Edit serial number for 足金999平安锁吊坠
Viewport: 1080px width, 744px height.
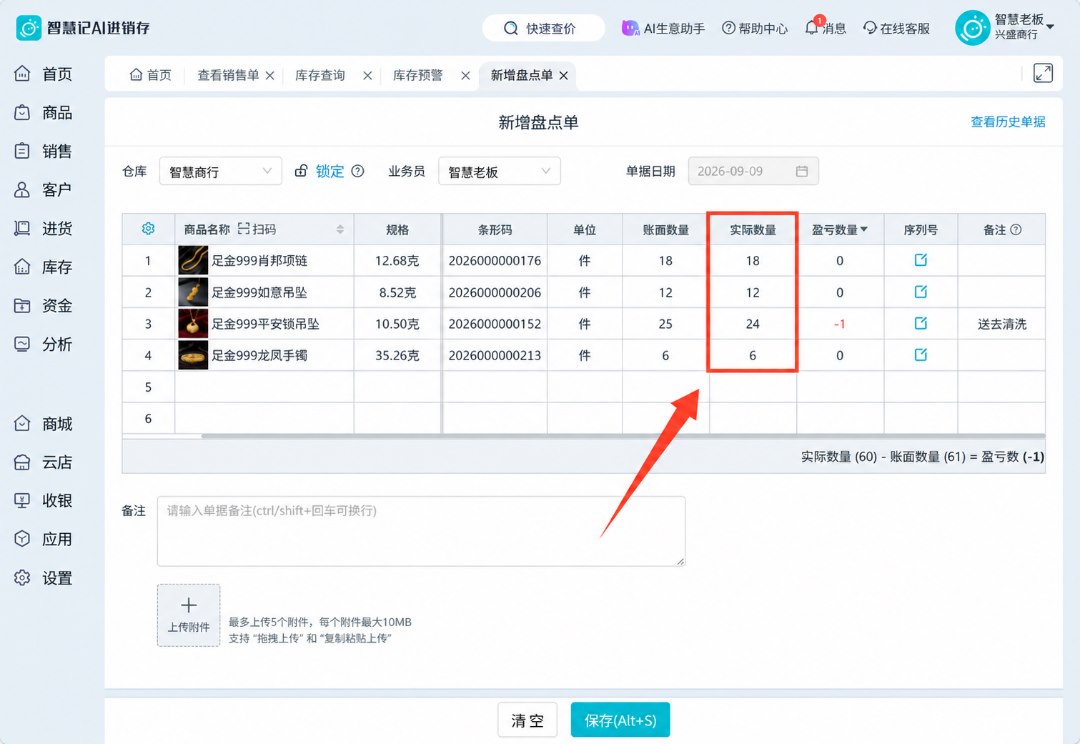pos(920,323)
